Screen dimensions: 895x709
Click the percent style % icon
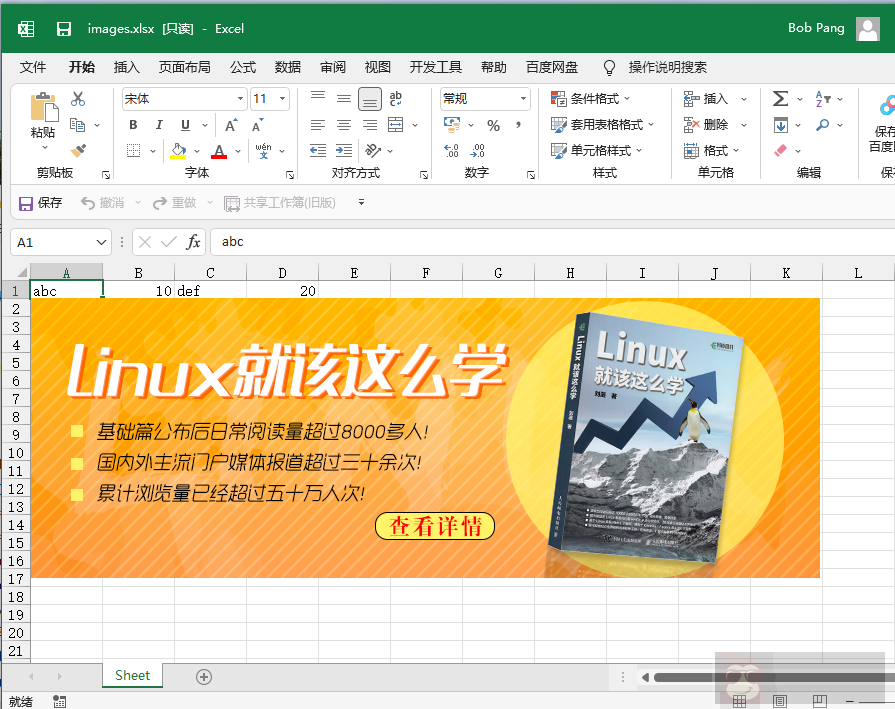click(x=493, y=124)
